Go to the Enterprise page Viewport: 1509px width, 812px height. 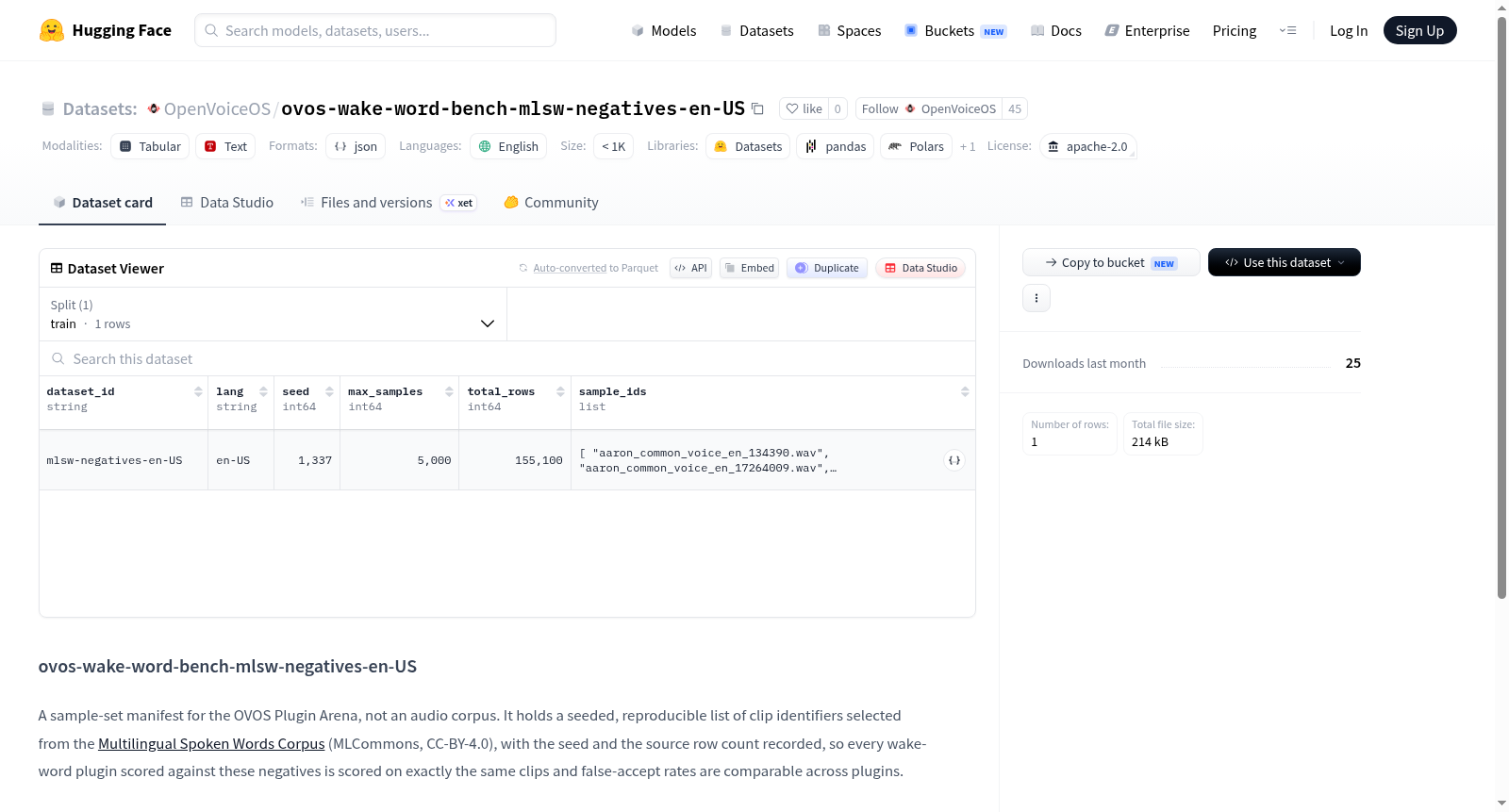point(1147,30)
